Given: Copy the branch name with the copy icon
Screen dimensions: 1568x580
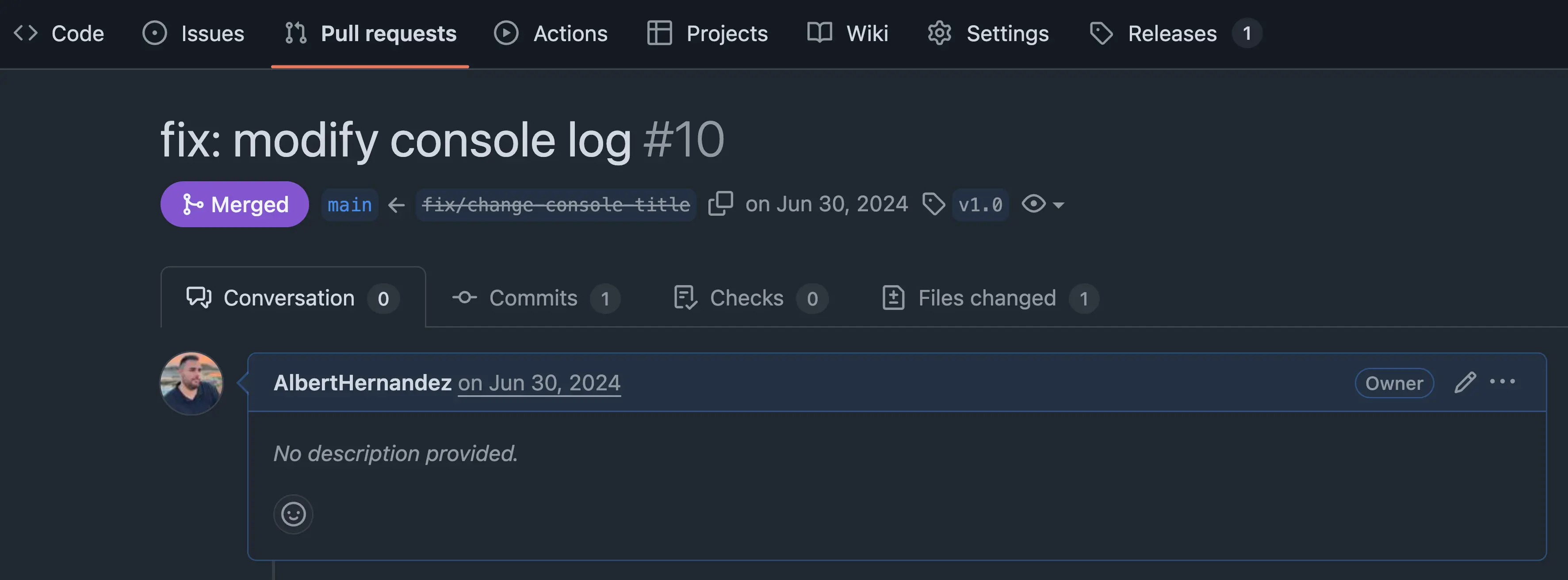Looking at the screenshot, I should 720,204.
